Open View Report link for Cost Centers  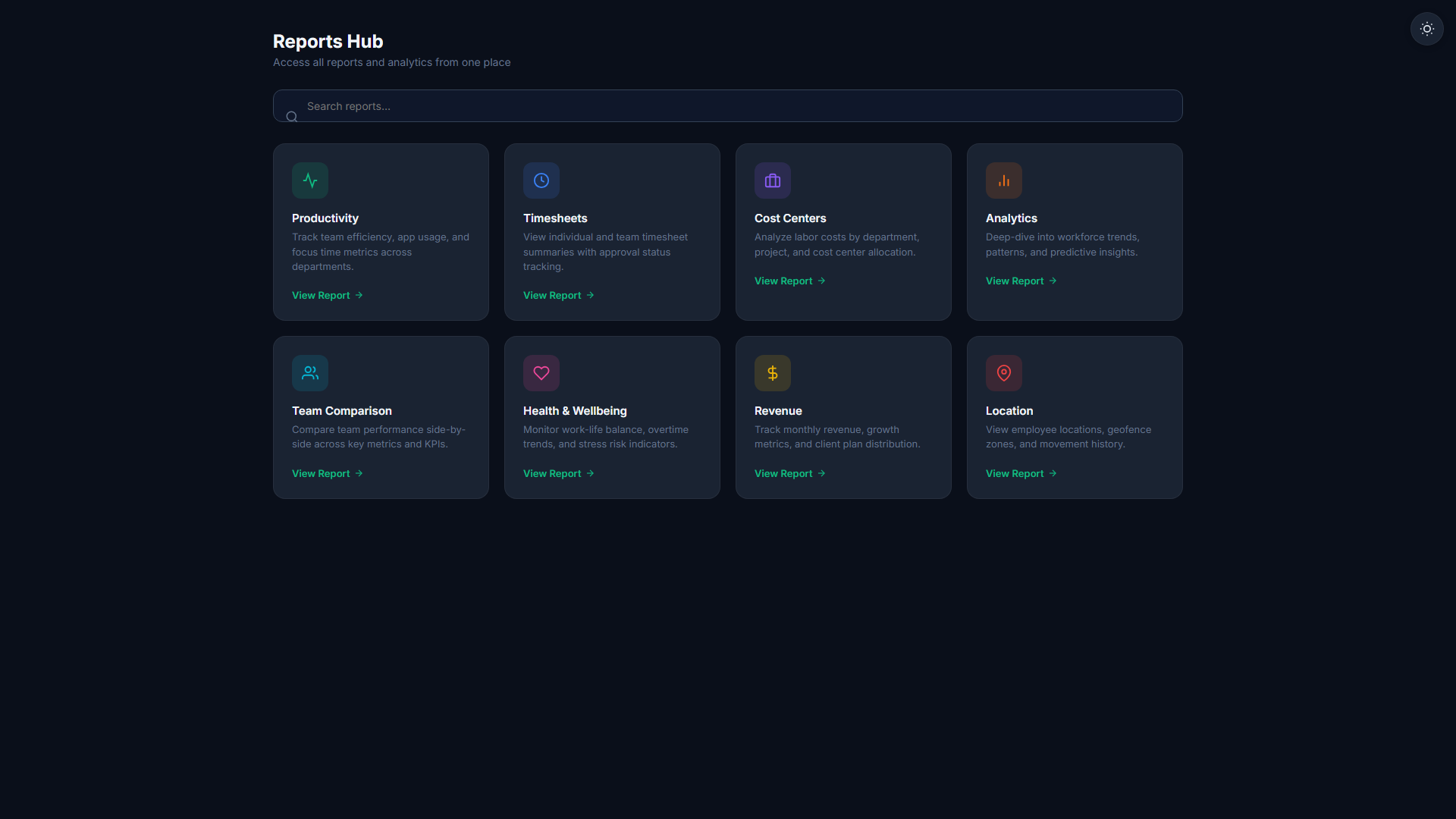(790, 281)
